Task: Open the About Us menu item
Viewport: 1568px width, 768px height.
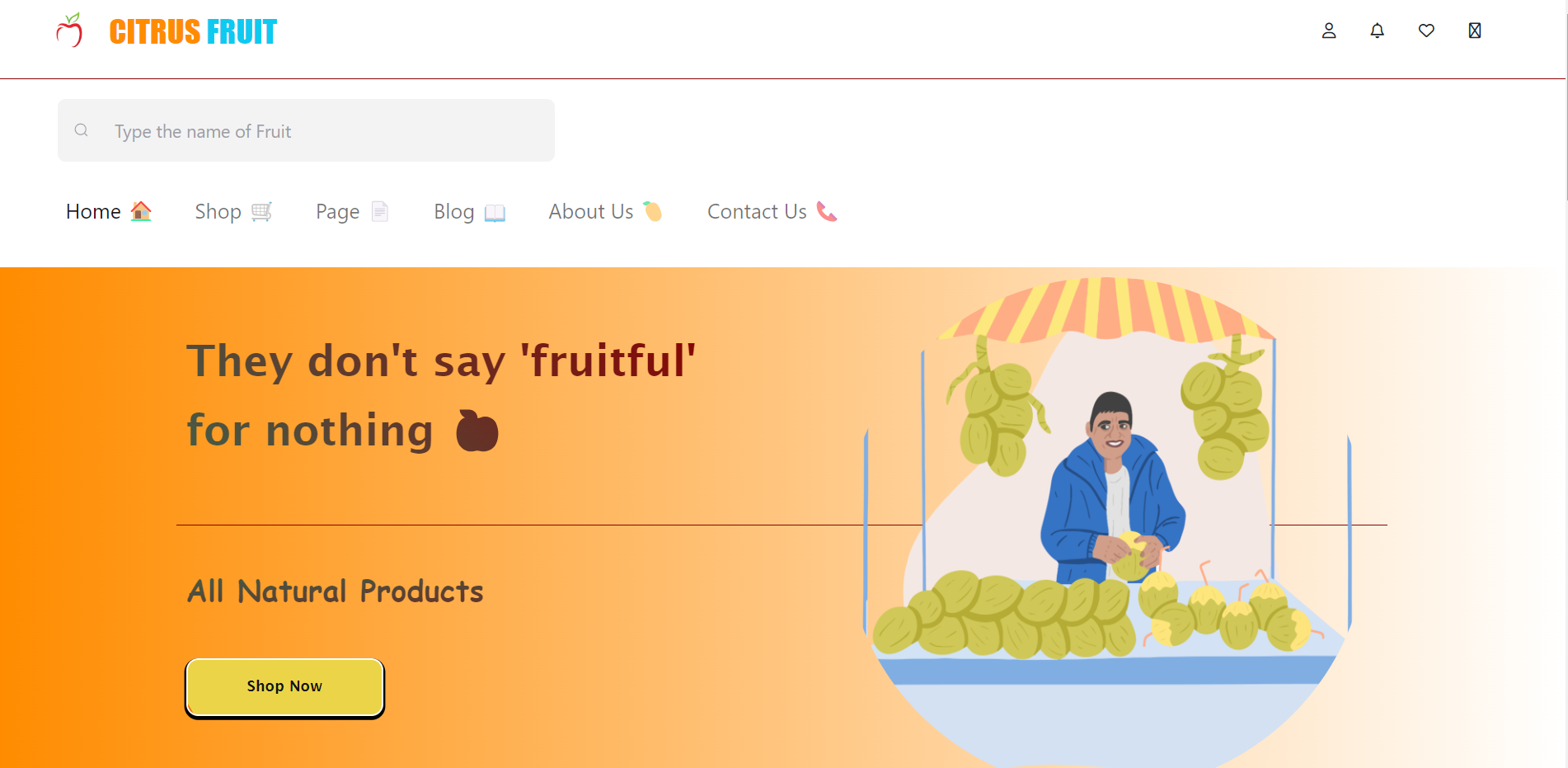Action: (x=590, y=211)
